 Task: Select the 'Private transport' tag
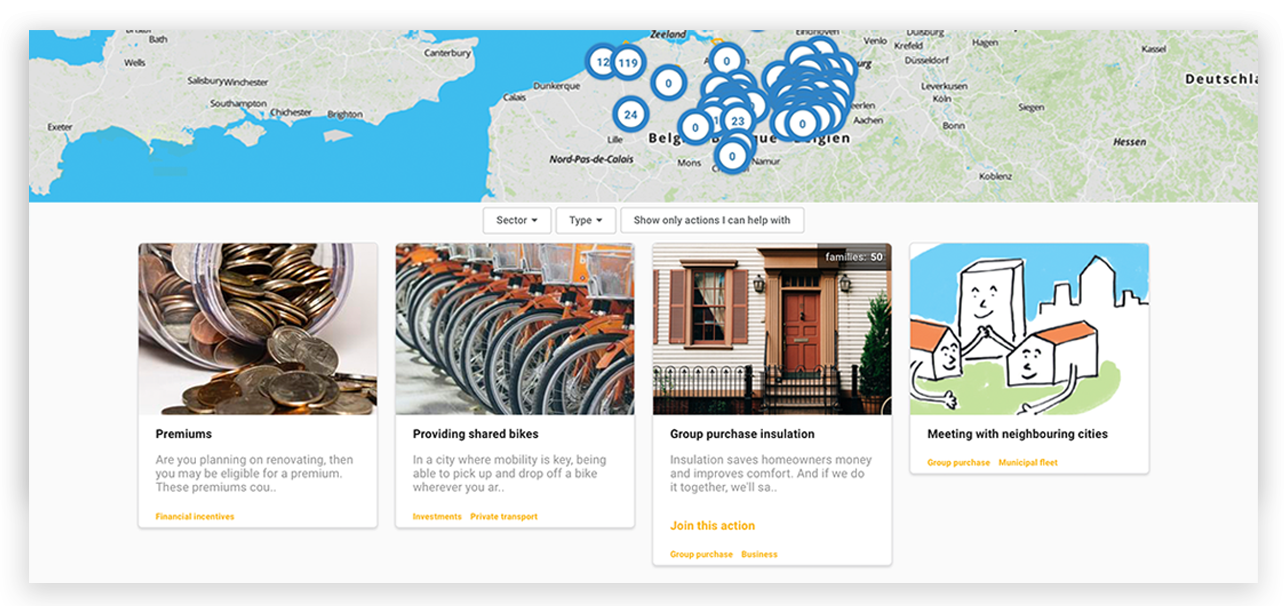(504, 517)
